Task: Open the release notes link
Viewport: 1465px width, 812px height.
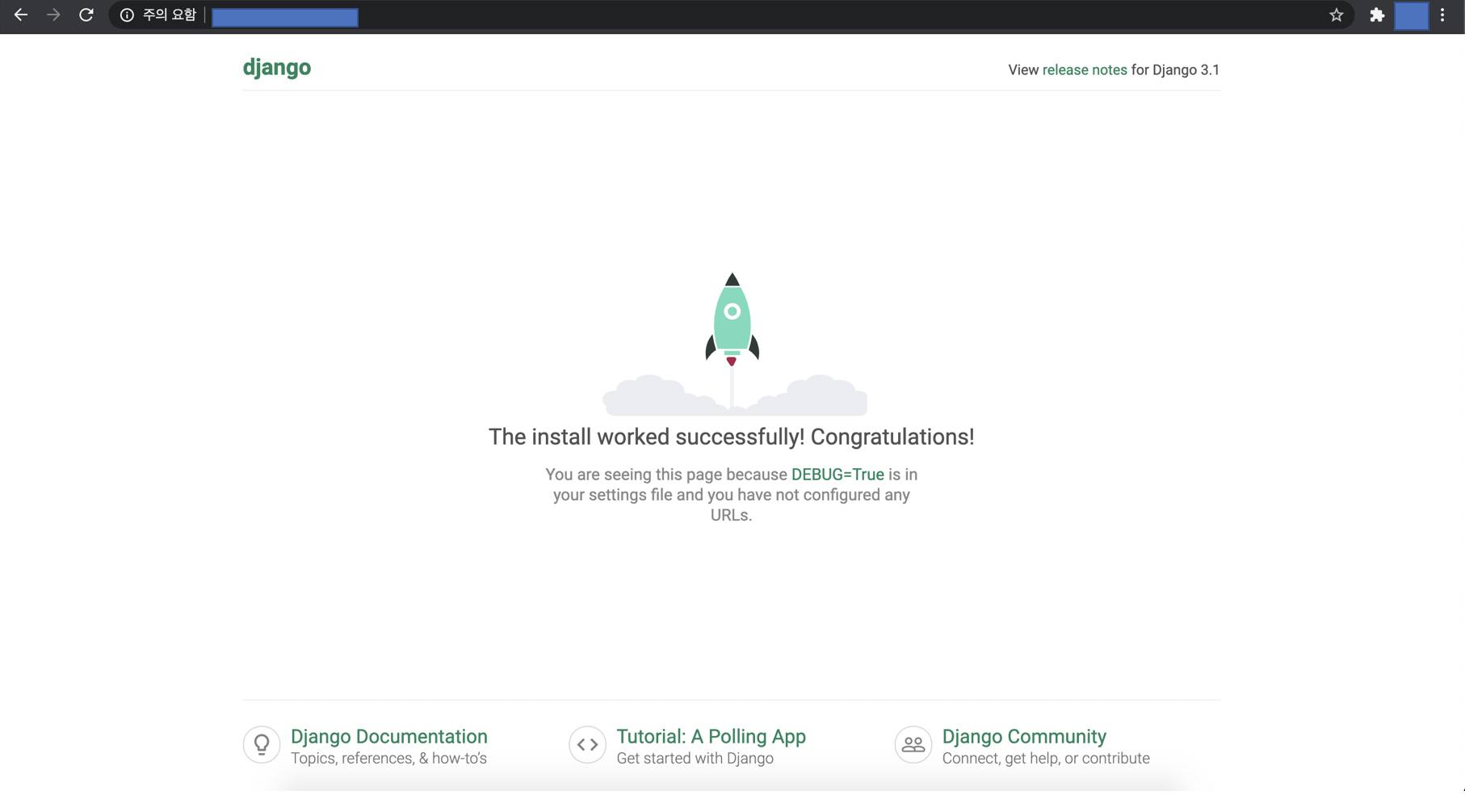Action: (x=1085, y=70)
